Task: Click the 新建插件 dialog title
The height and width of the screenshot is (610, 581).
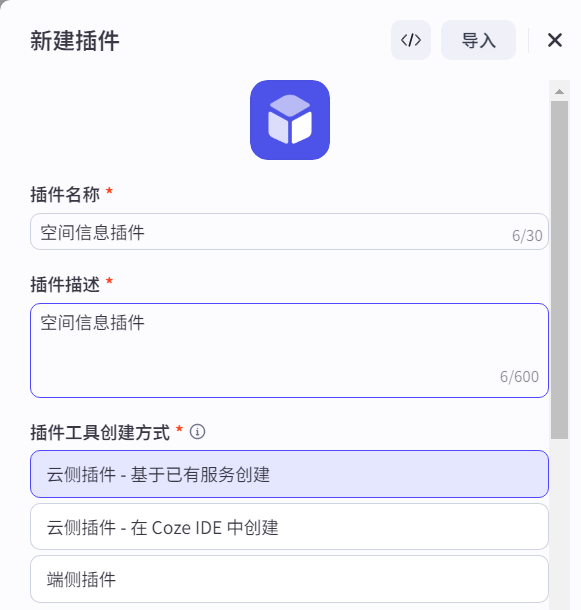Action: click(x=75, y=40)
